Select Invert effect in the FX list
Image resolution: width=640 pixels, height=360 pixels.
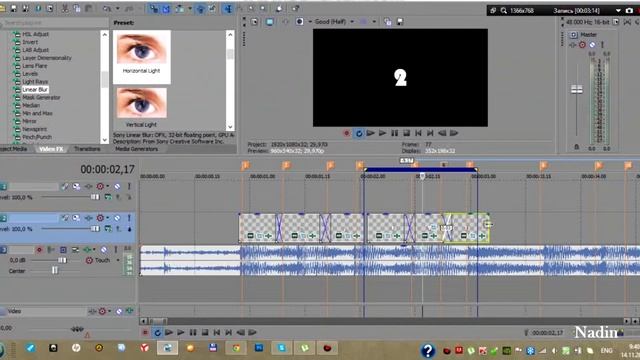pos(30,42)
